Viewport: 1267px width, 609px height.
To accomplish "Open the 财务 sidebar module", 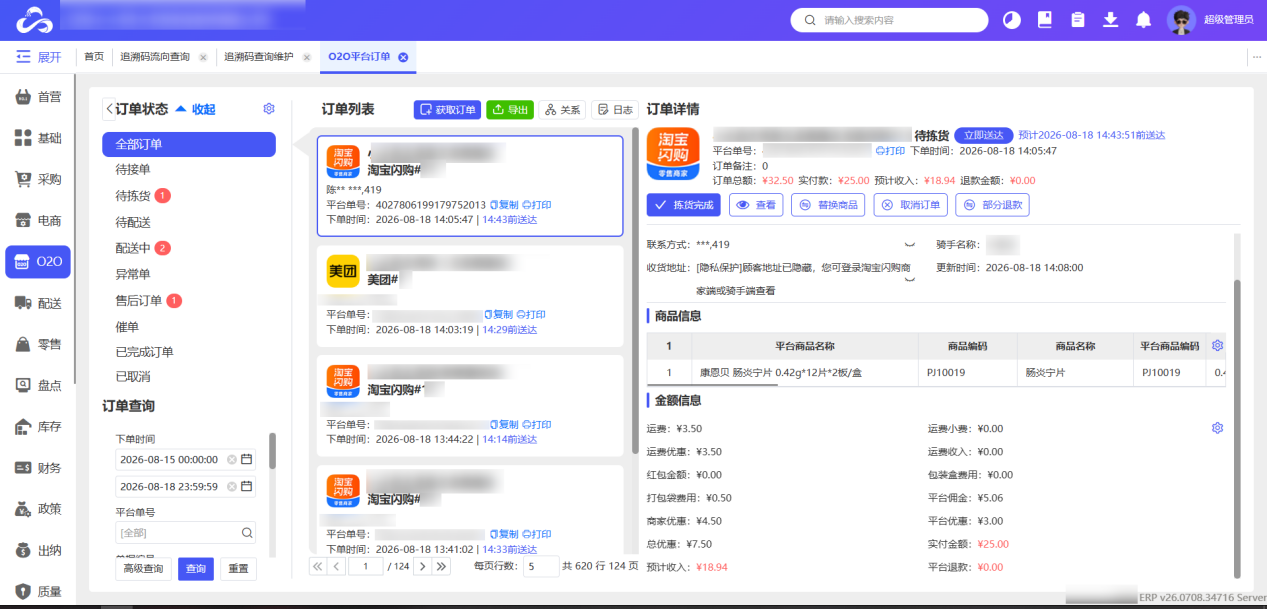I will (38, 468).
